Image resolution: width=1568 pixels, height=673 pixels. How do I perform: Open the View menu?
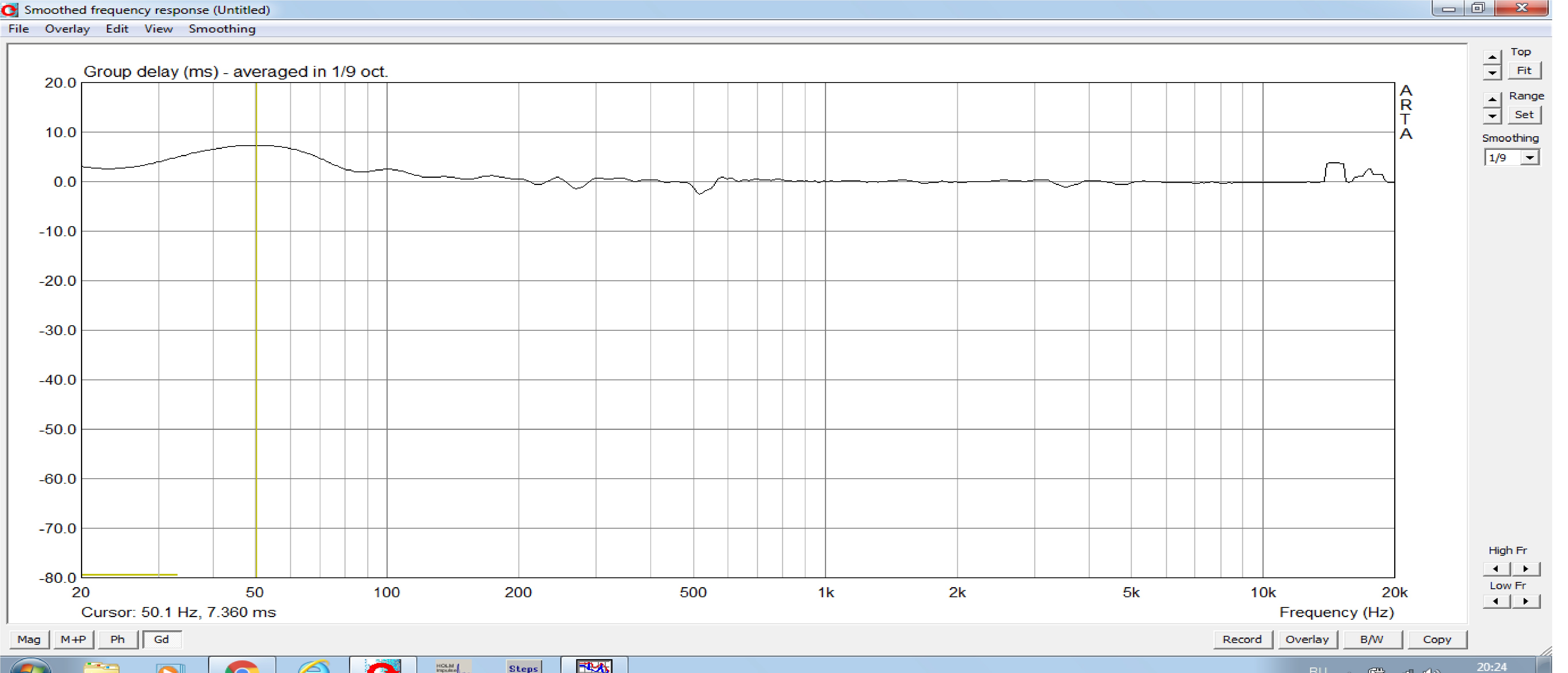158,29
